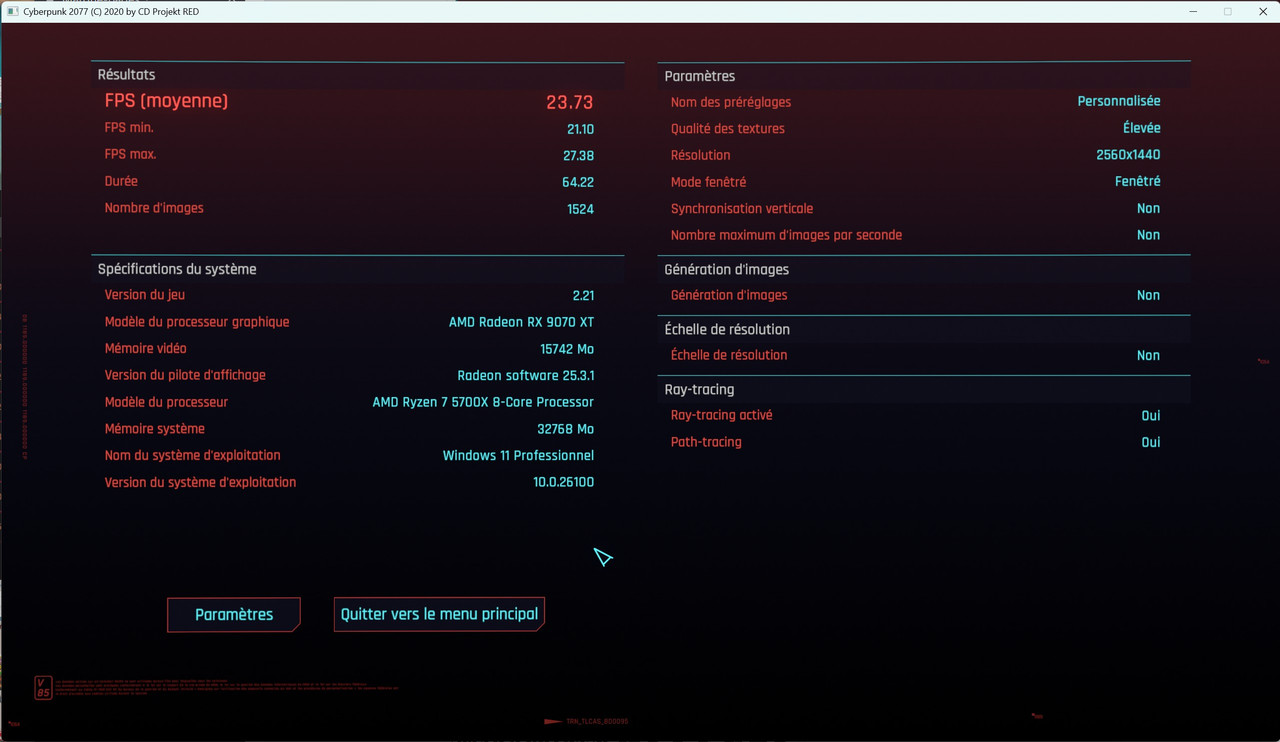The width and height of the screenshot is (1280, 742).
Task: Click 'Modèle du processeur graphique' label
Action: (197, 322)
